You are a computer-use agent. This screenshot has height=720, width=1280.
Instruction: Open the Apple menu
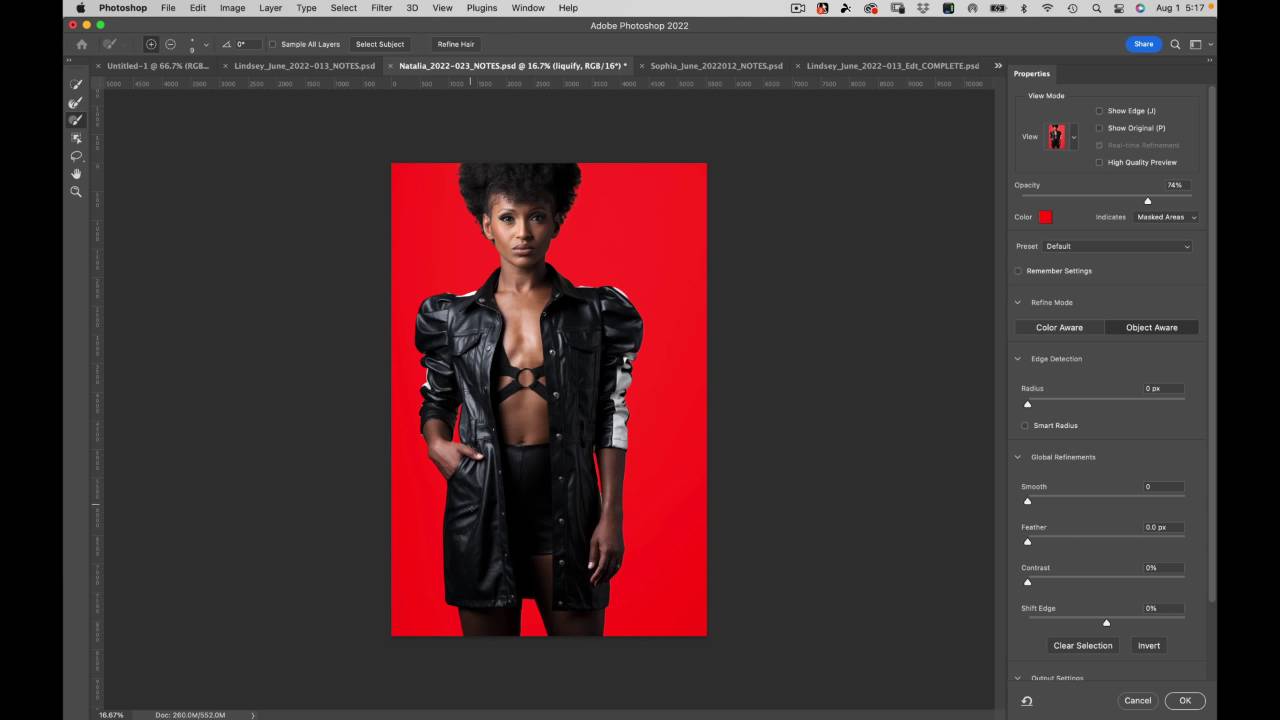pyautogui.click(x=81, y=8)
